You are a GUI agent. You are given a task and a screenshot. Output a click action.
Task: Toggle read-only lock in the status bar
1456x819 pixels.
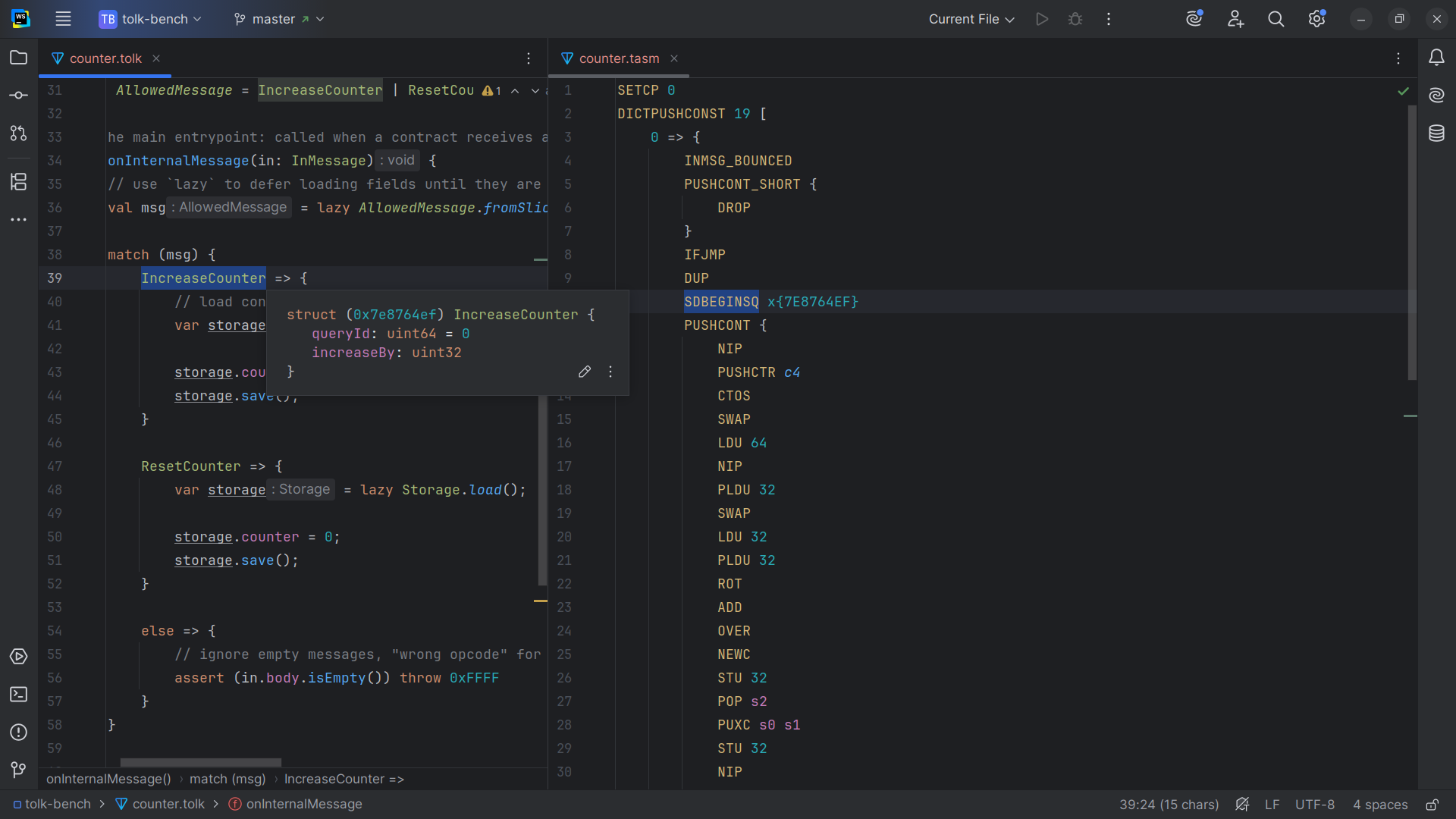(1432, 805)
